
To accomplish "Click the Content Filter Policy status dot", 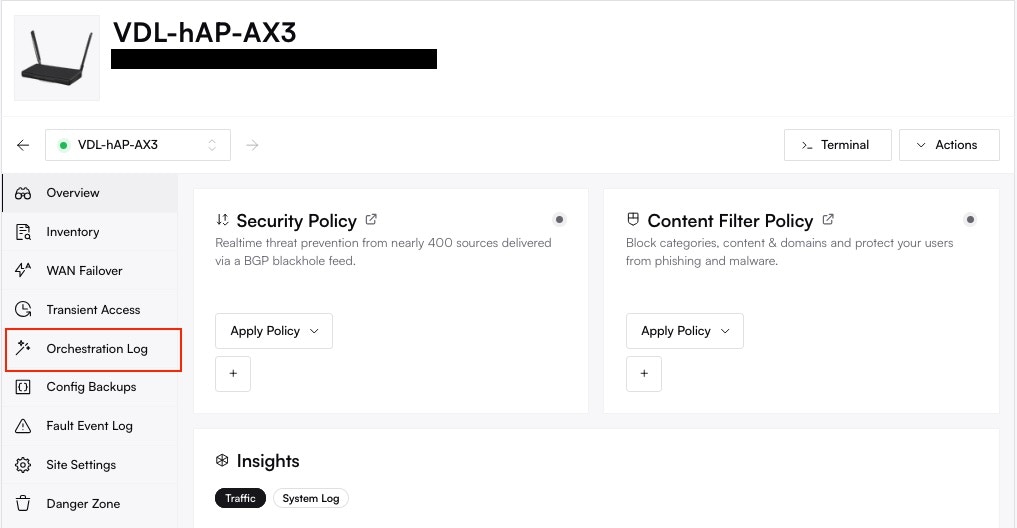I will point(969,219).
